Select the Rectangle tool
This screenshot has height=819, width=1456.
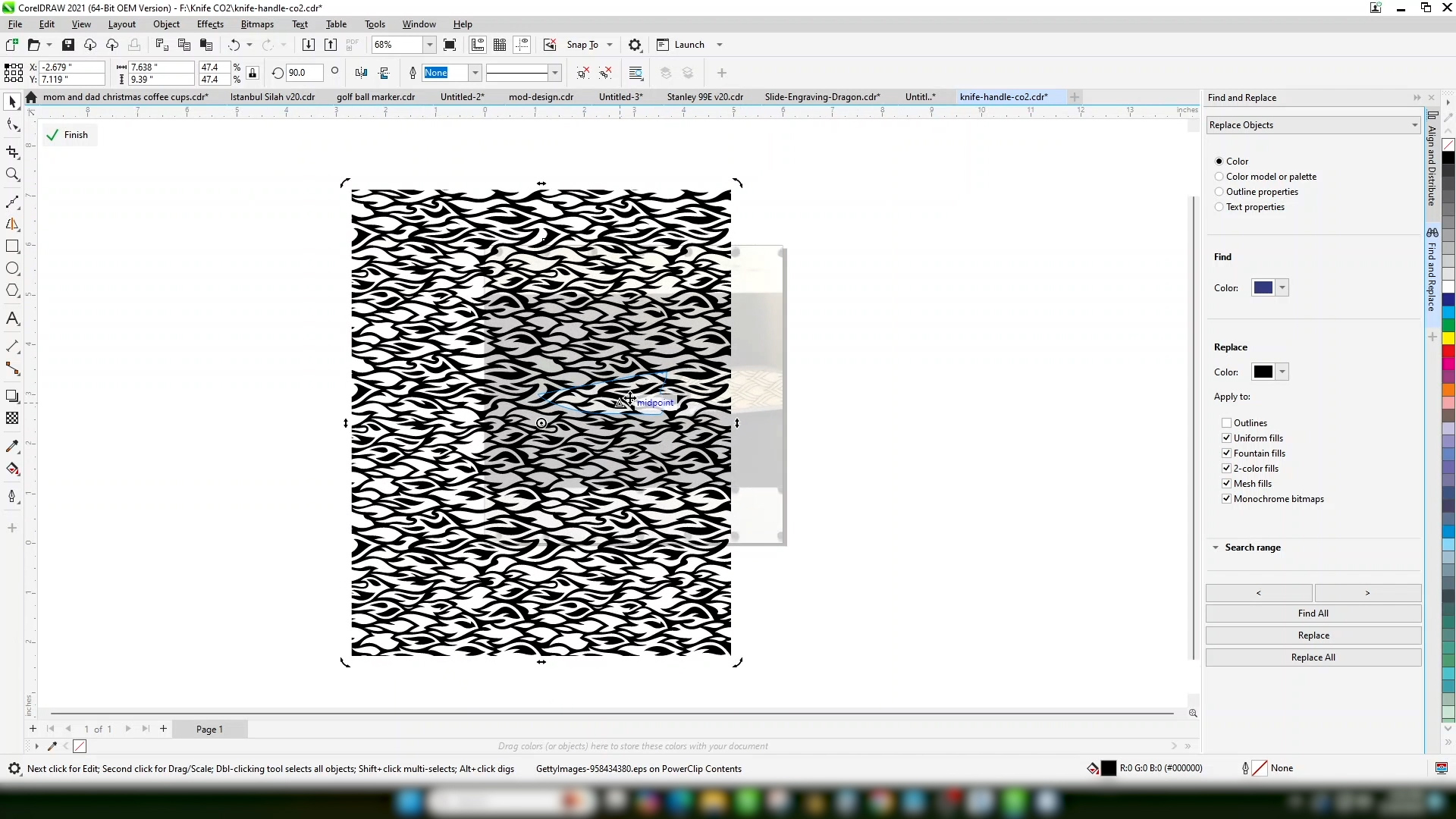pos(12,246)
